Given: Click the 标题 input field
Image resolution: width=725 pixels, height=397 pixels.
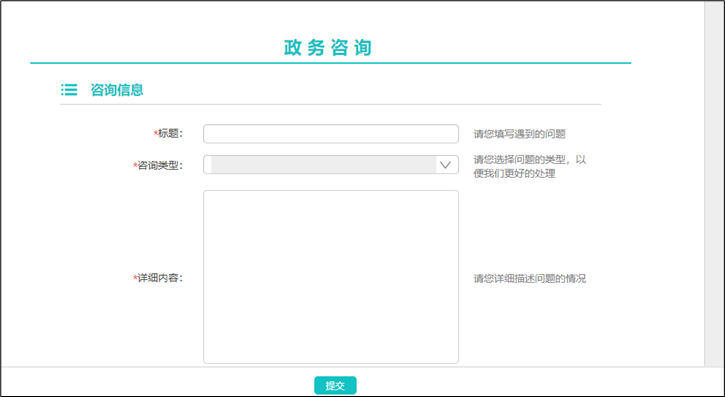Looking at the screenshot, I should [x=331, y=134].
